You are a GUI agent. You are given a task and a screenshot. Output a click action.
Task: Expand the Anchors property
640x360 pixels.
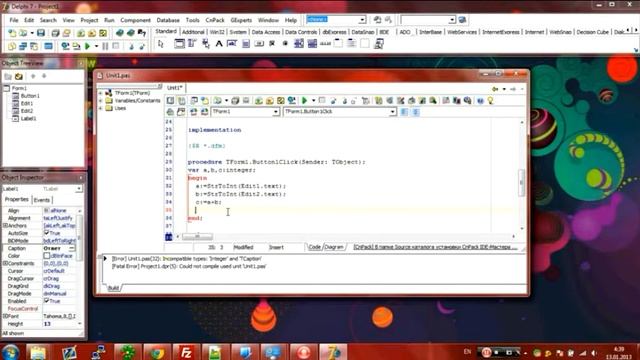click(5, 225)
